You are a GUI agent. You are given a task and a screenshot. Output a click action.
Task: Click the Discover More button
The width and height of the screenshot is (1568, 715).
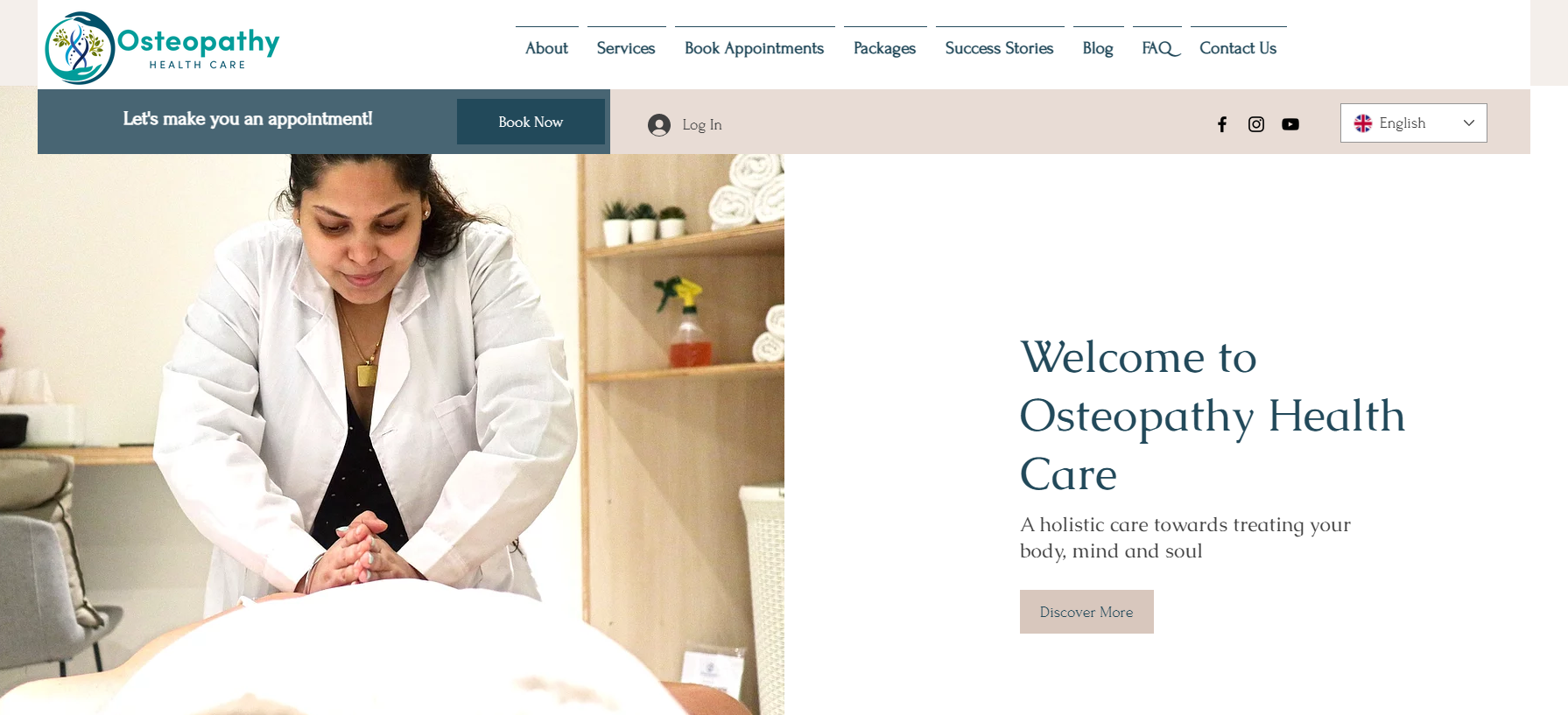click(1086, 612)
